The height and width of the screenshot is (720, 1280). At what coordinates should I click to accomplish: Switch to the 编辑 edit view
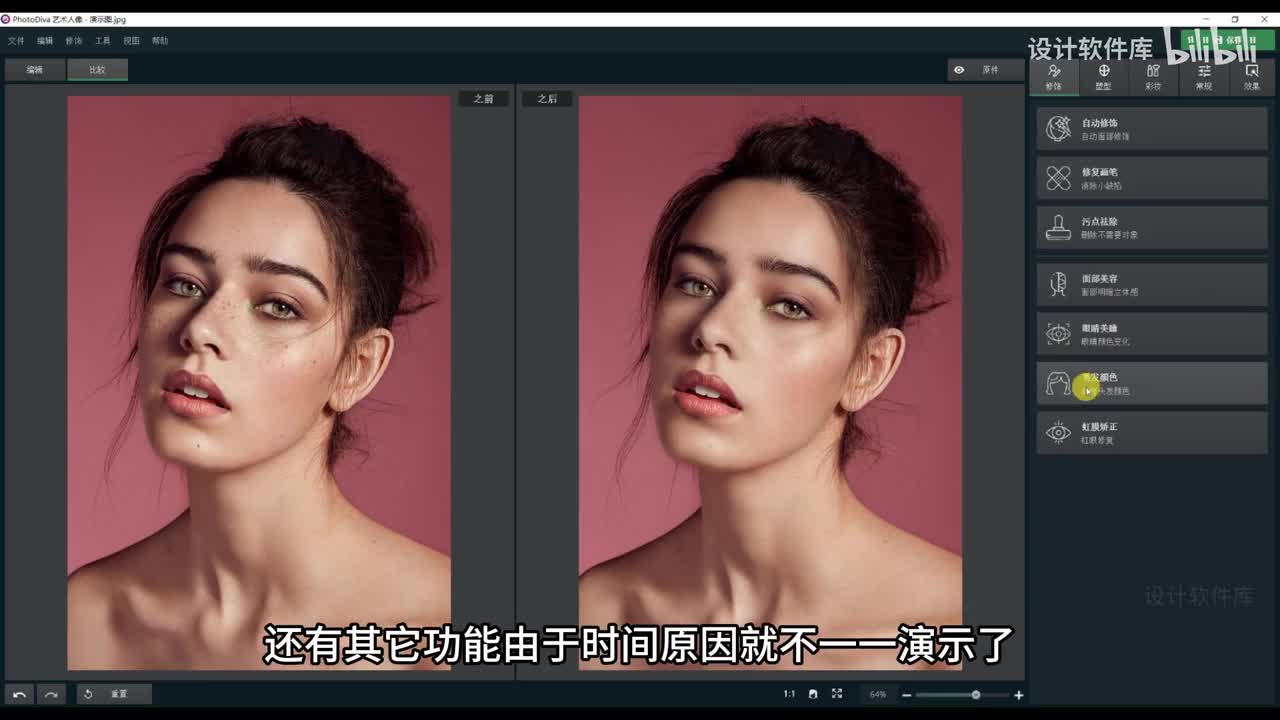35,70
